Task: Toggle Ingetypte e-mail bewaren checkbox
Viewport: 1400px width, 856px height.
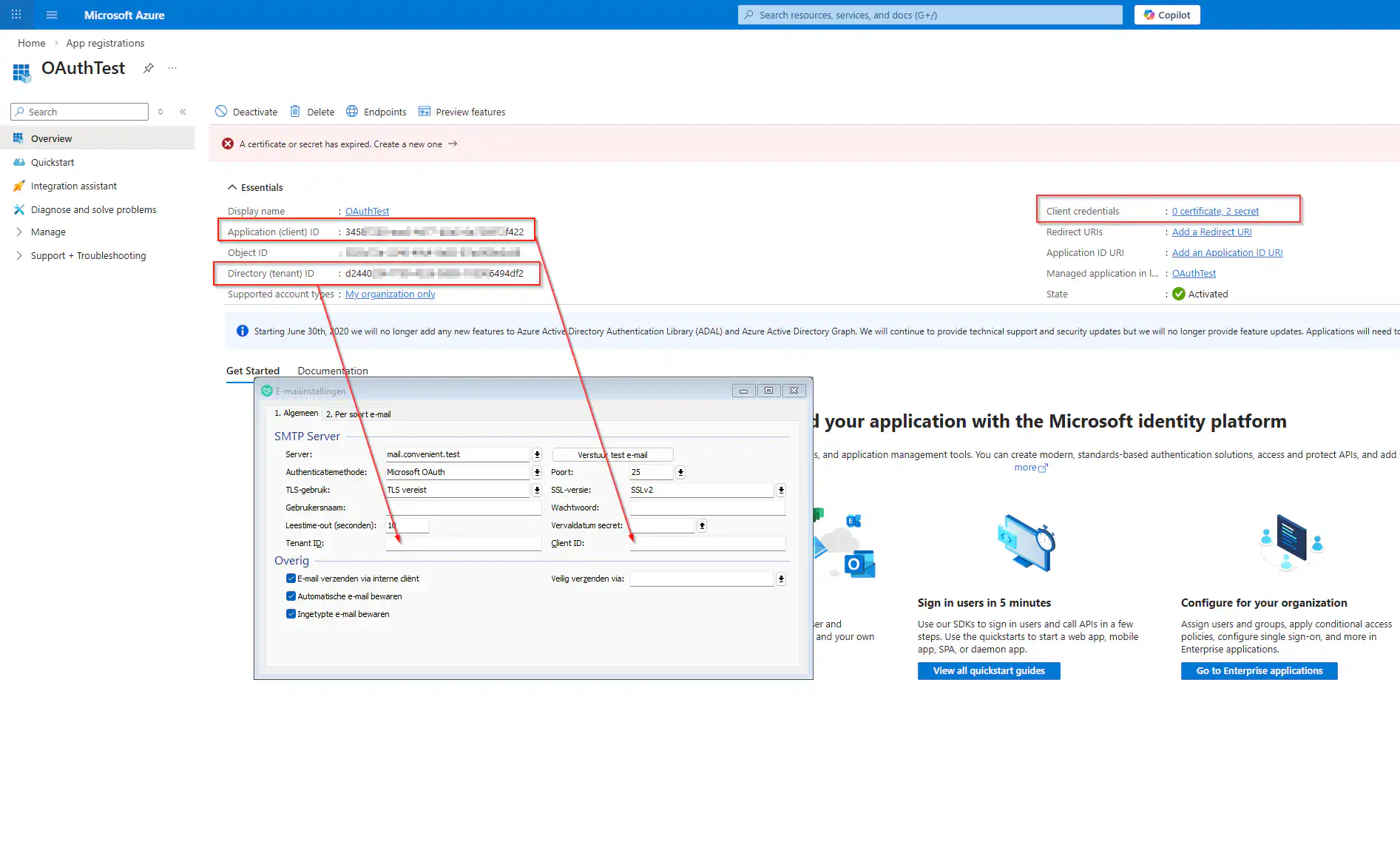Action: (x=291, y=614)
